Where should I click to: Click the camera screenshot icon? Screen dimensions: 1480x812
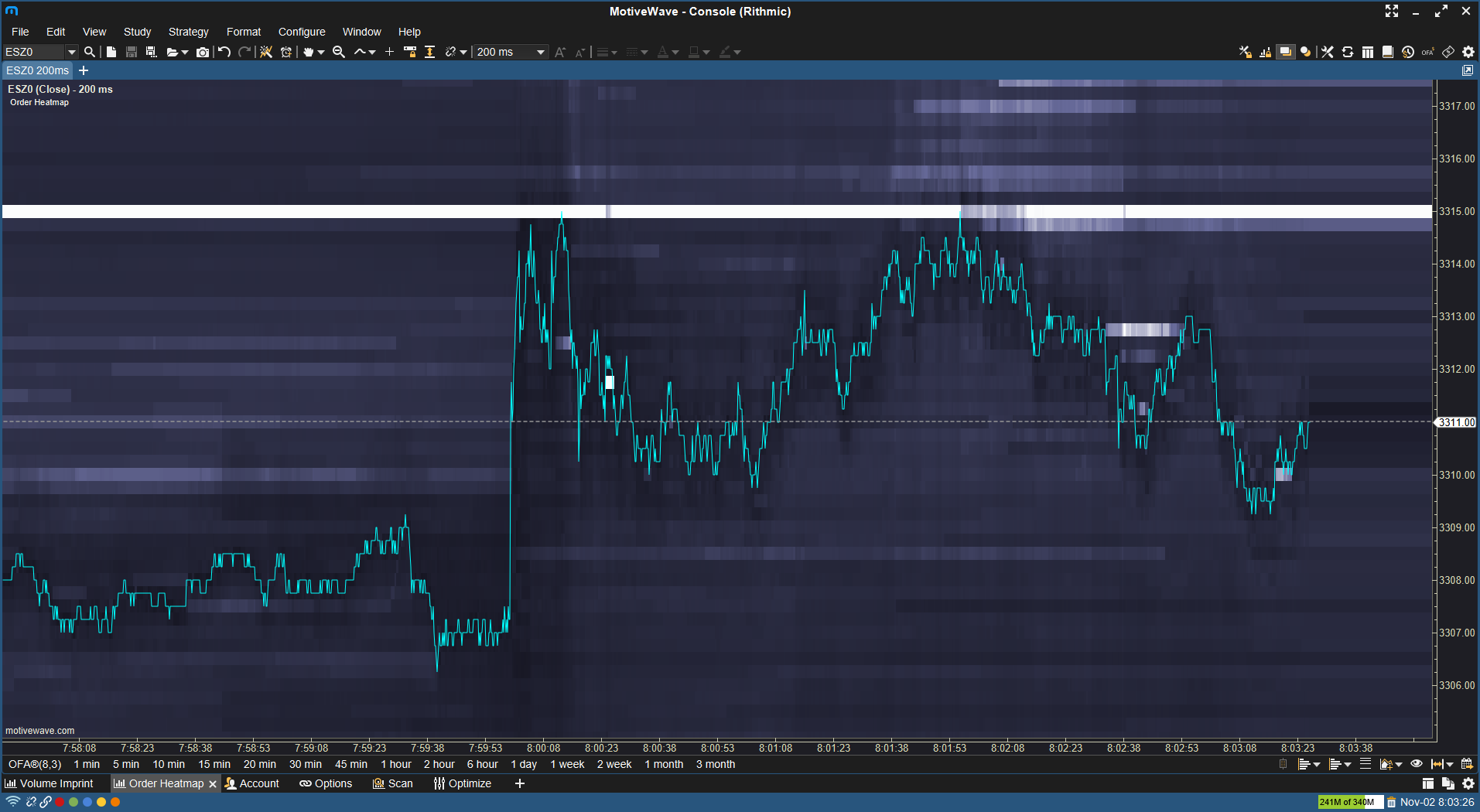point(203,52)
